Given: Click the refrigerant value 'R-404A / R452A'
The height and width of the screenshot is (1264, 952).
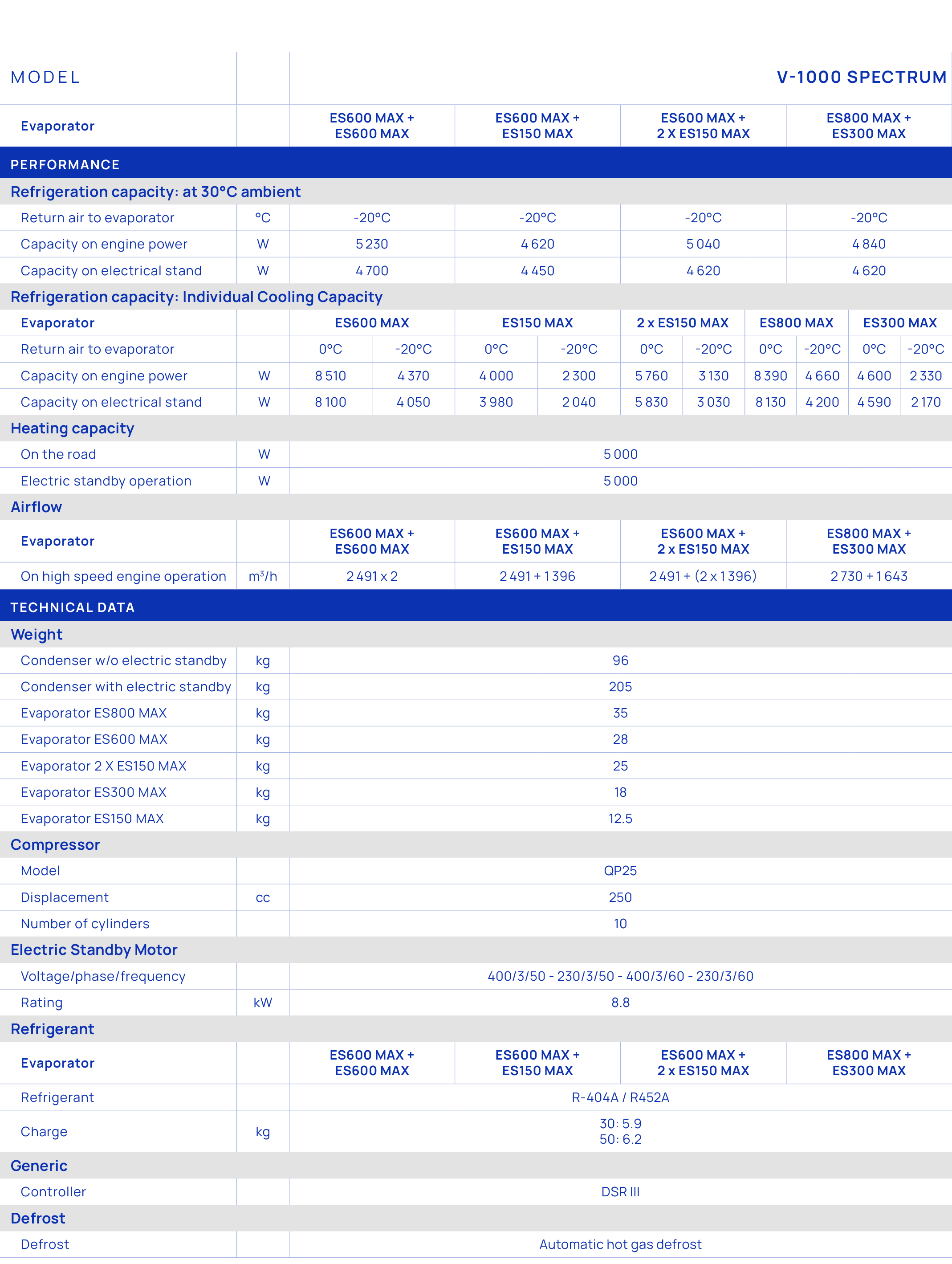Looking at the screenshot, I should click(621, 1098).
